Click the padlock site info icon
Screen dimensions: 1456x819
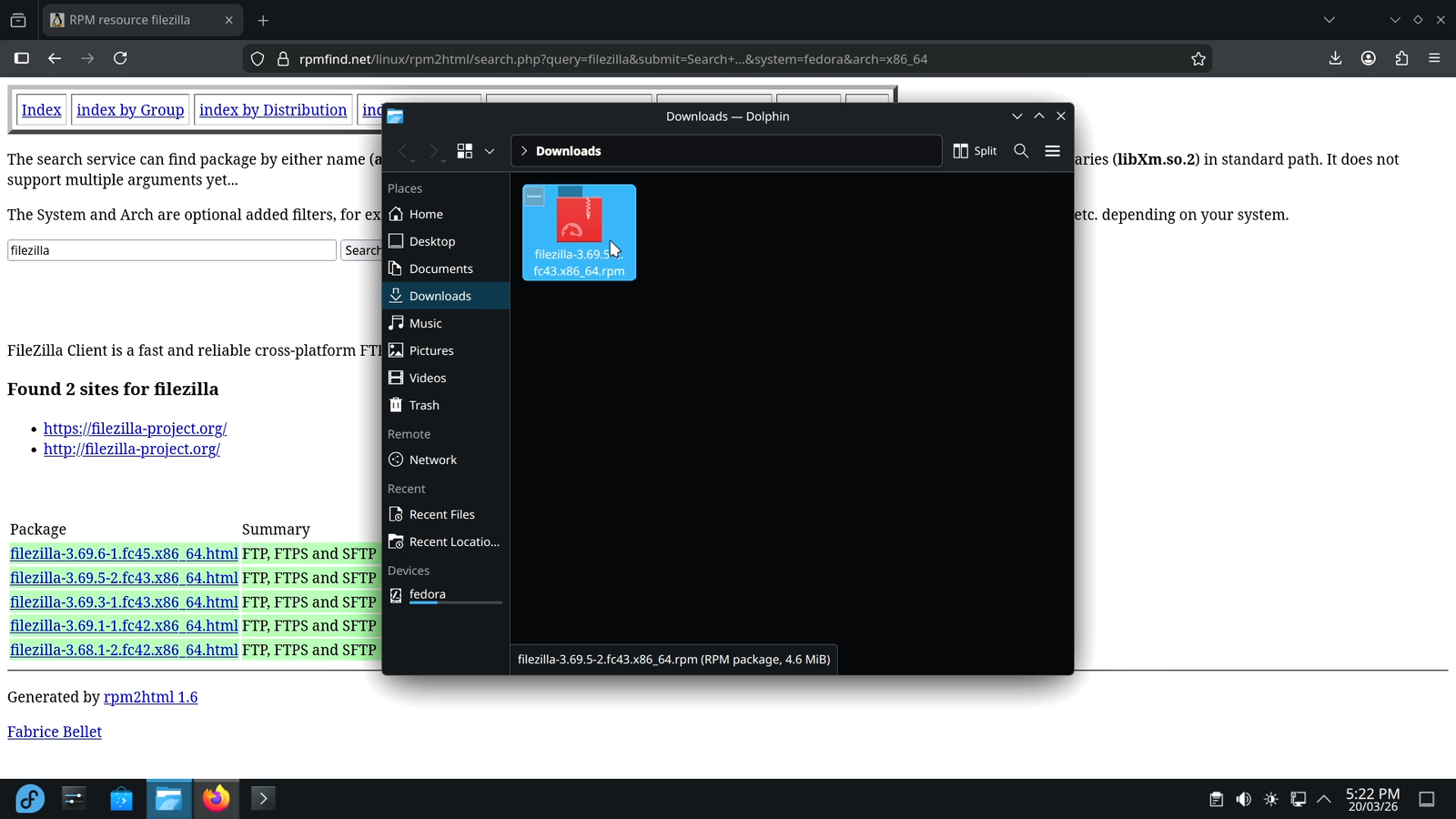point(283,59)
